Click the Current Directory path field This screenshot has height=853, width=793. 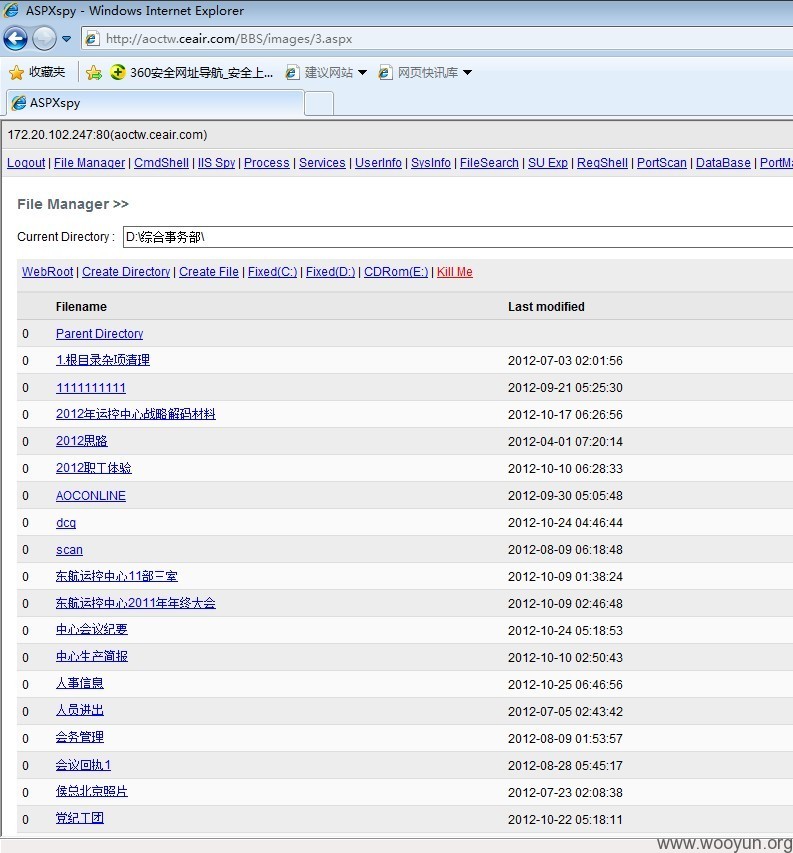click(x=458, y=237)
